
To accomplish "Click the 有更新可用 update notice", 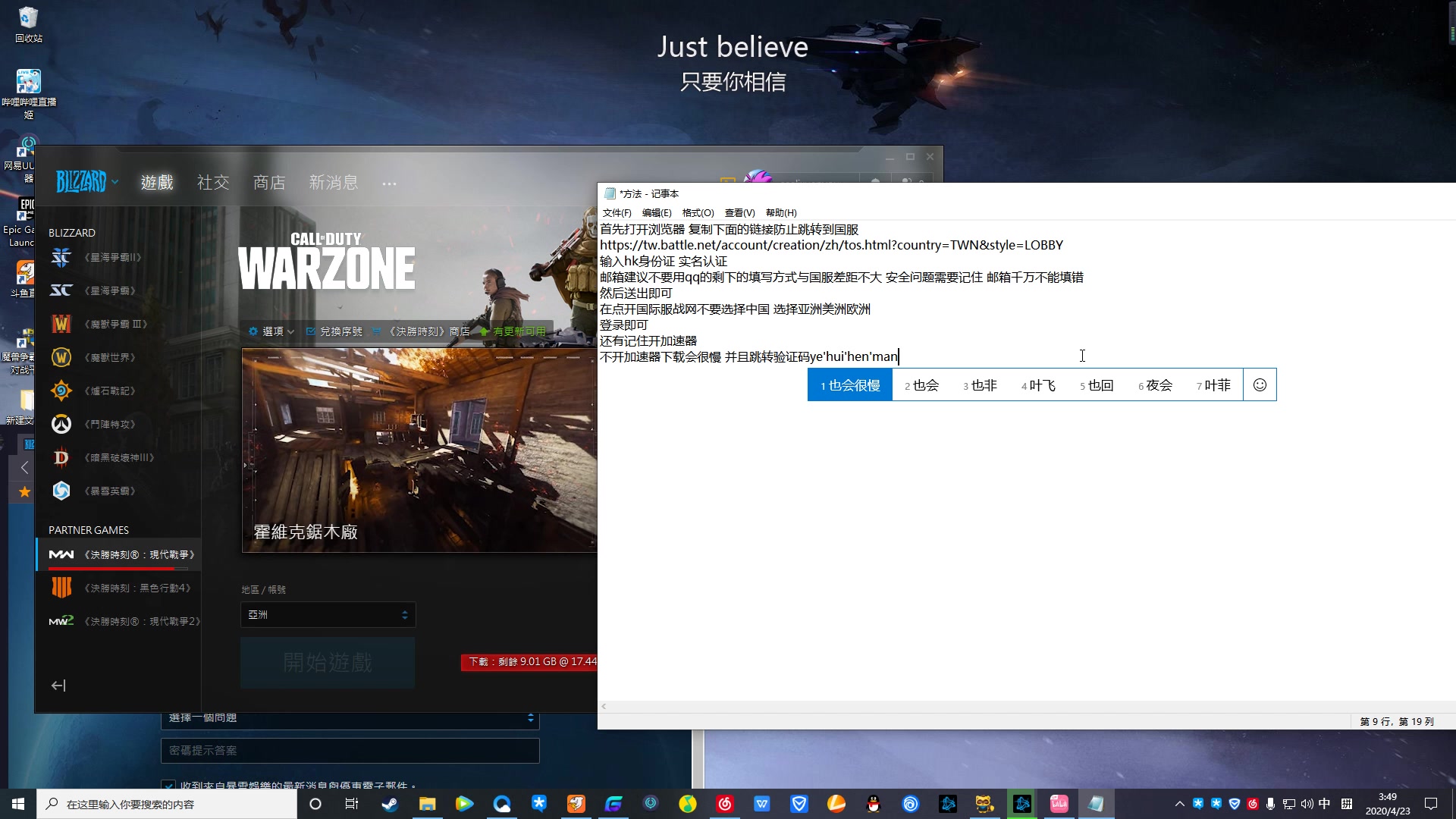I will pos(513,331).
